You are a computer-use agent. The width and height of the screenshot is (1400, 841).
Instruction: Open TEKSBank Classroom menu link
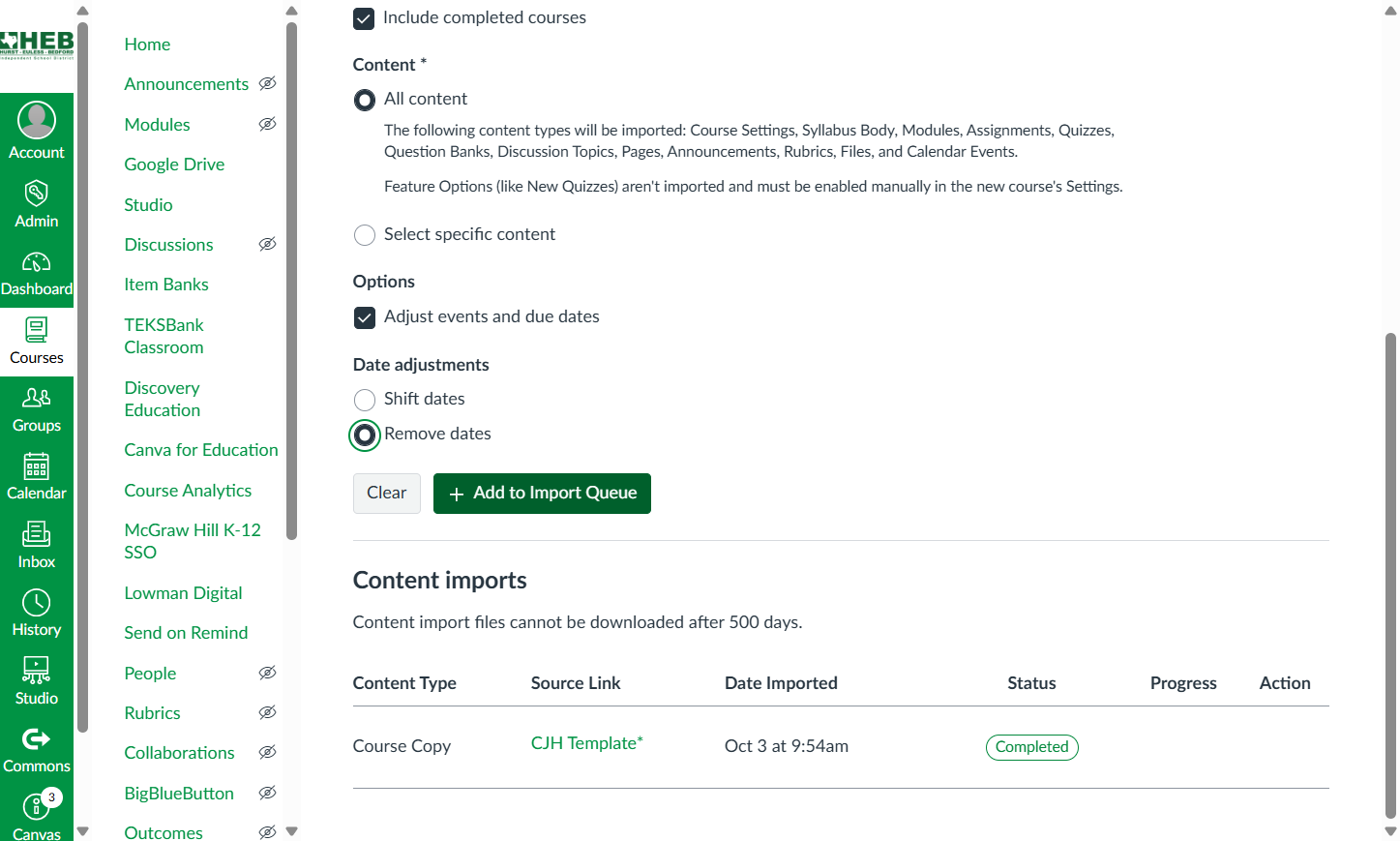[164, 336]
